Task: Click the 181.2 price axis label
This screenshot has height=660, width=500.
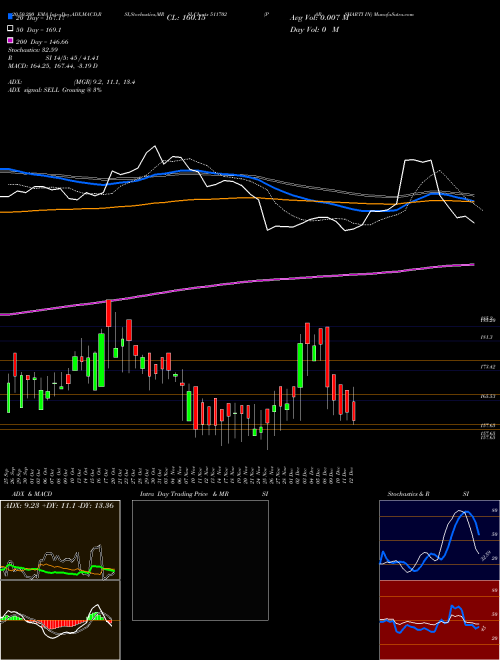Action: (487, 337)
